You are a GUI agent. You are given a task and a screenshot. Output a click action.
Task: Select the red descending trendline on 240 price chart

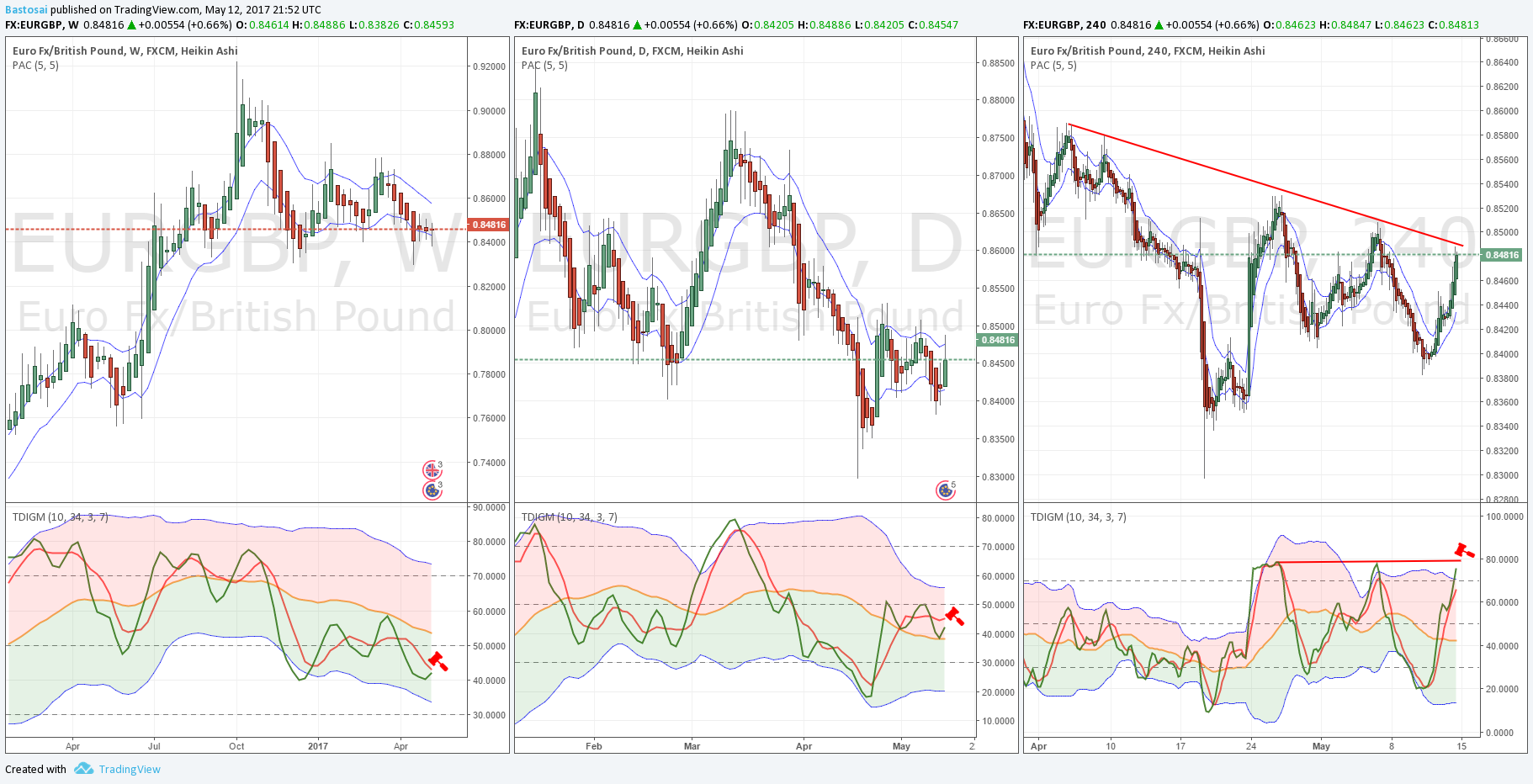tap(1265, 185)
